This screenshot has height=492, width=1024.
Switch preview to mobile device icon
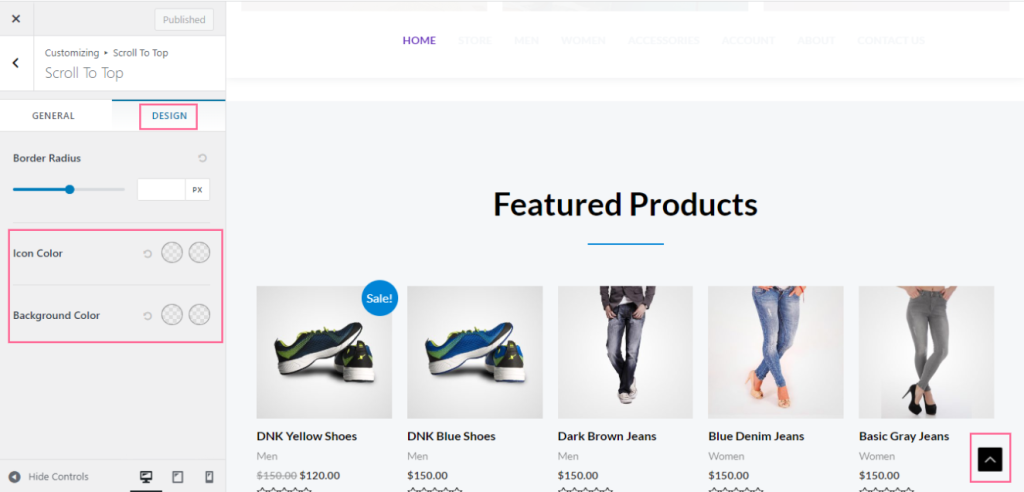tap(209, 477)
